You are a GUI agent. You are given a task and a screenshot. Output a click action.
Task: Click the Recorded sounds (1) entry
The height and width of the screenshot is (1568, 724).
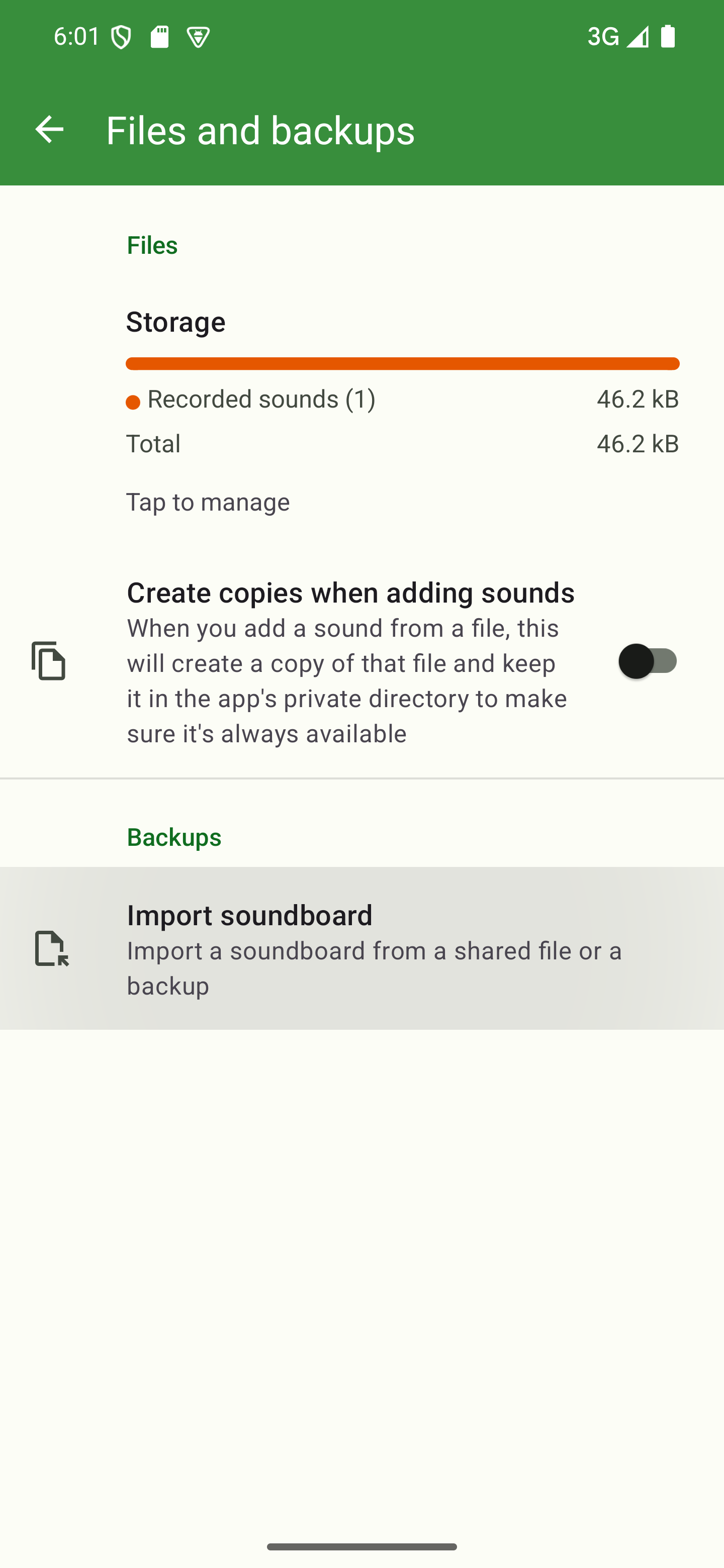coord(261,400)
